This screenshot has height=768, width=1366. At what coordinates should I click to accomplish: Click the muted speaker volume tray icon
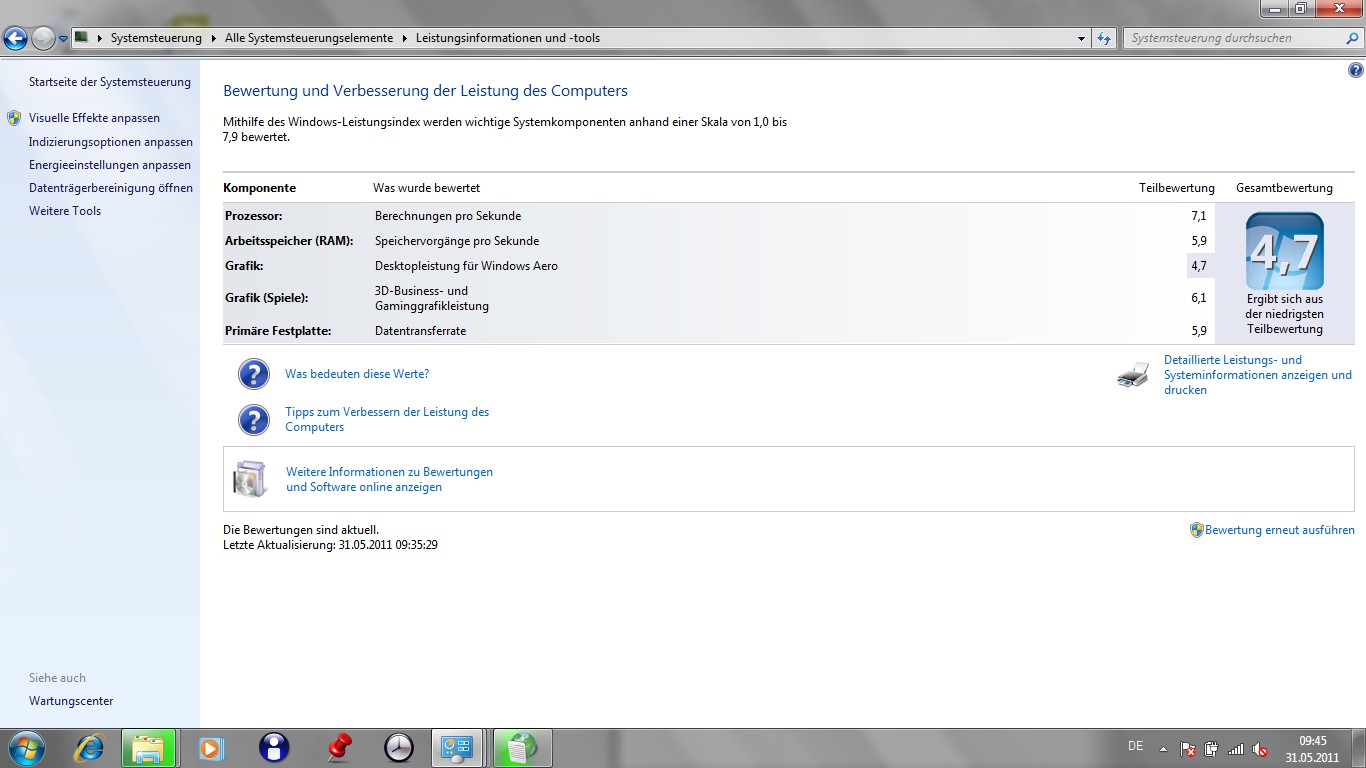[1260, 749]
